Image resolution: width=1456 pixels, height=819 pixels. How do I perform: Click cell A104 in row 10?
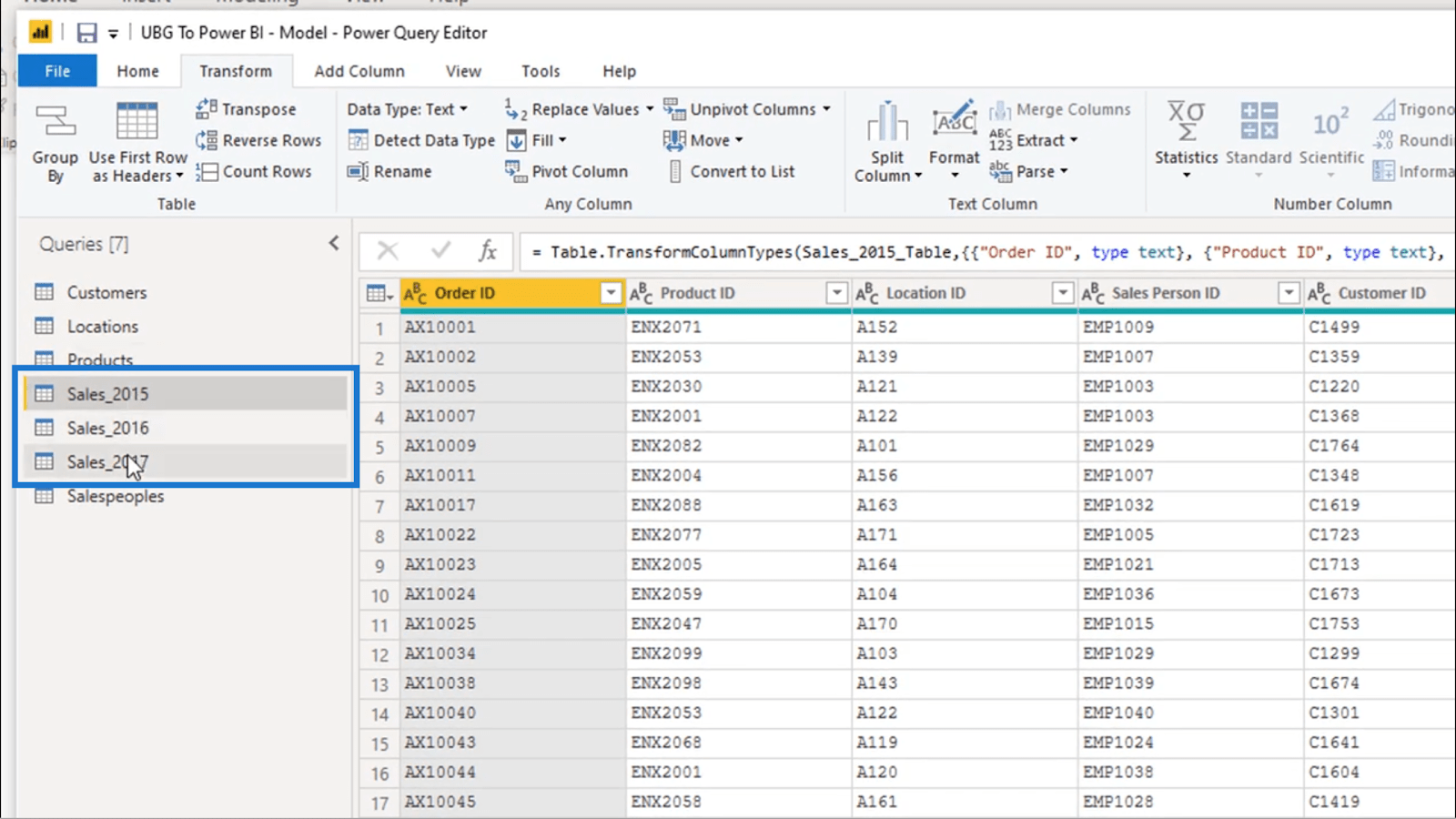(964, 594)
